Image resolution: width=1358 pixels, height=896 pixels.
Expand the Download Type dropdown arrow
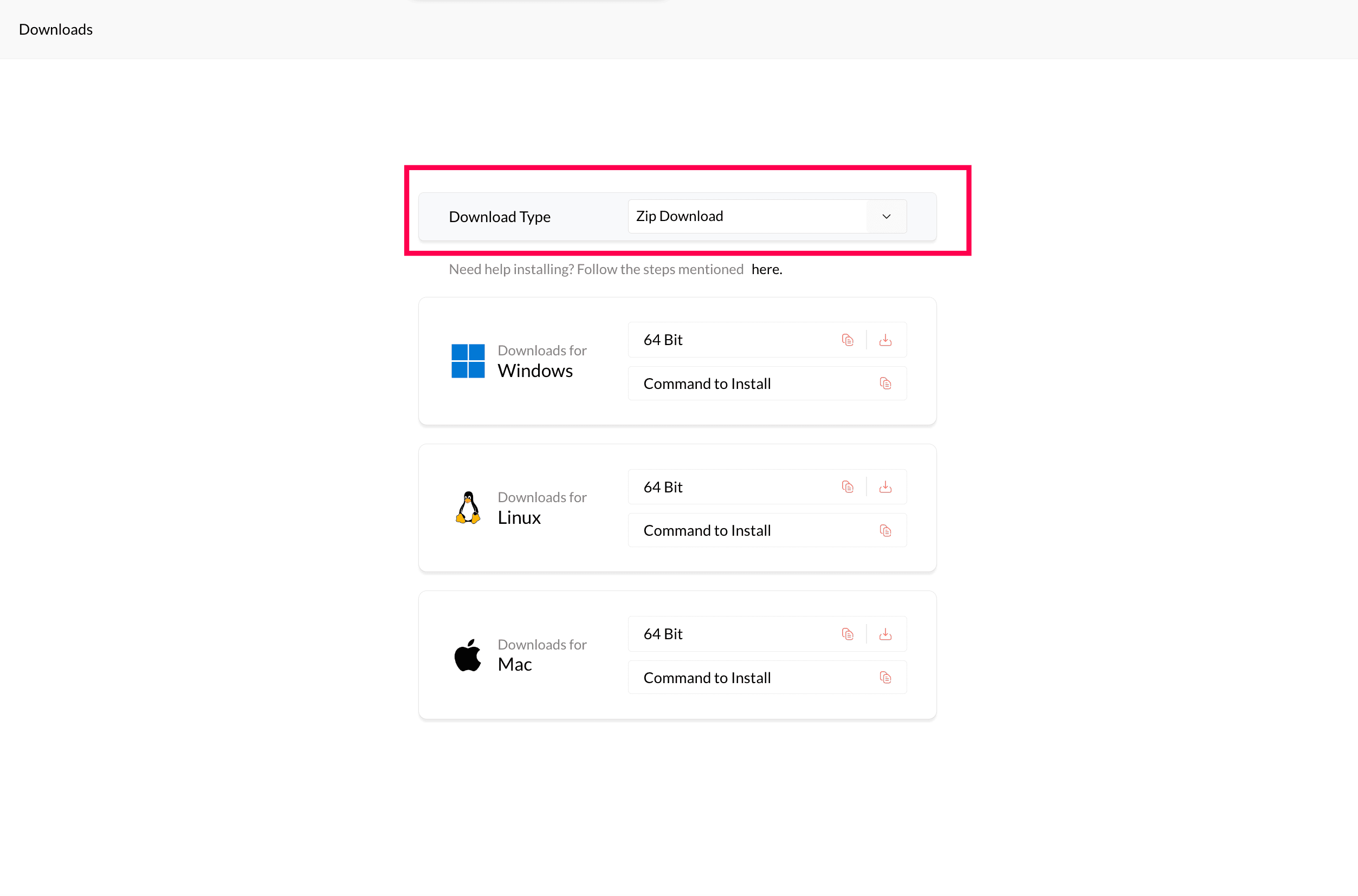[887, 217]
